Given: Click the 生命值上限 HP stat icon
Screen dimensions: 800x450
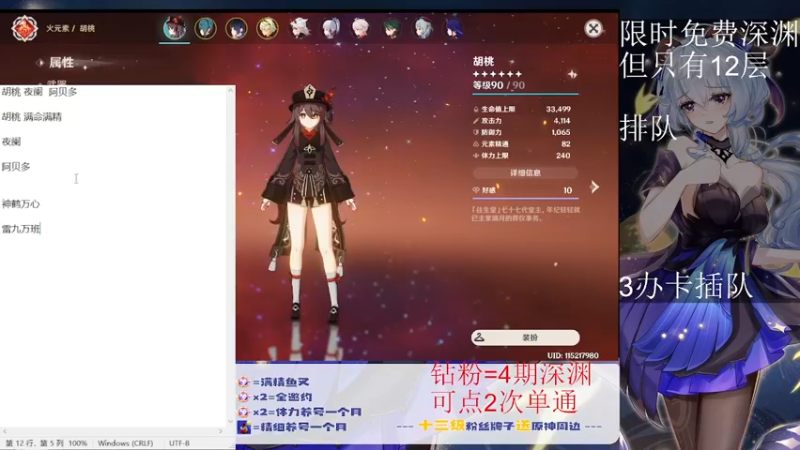Looking at the screenshot, I should [476, 109].
